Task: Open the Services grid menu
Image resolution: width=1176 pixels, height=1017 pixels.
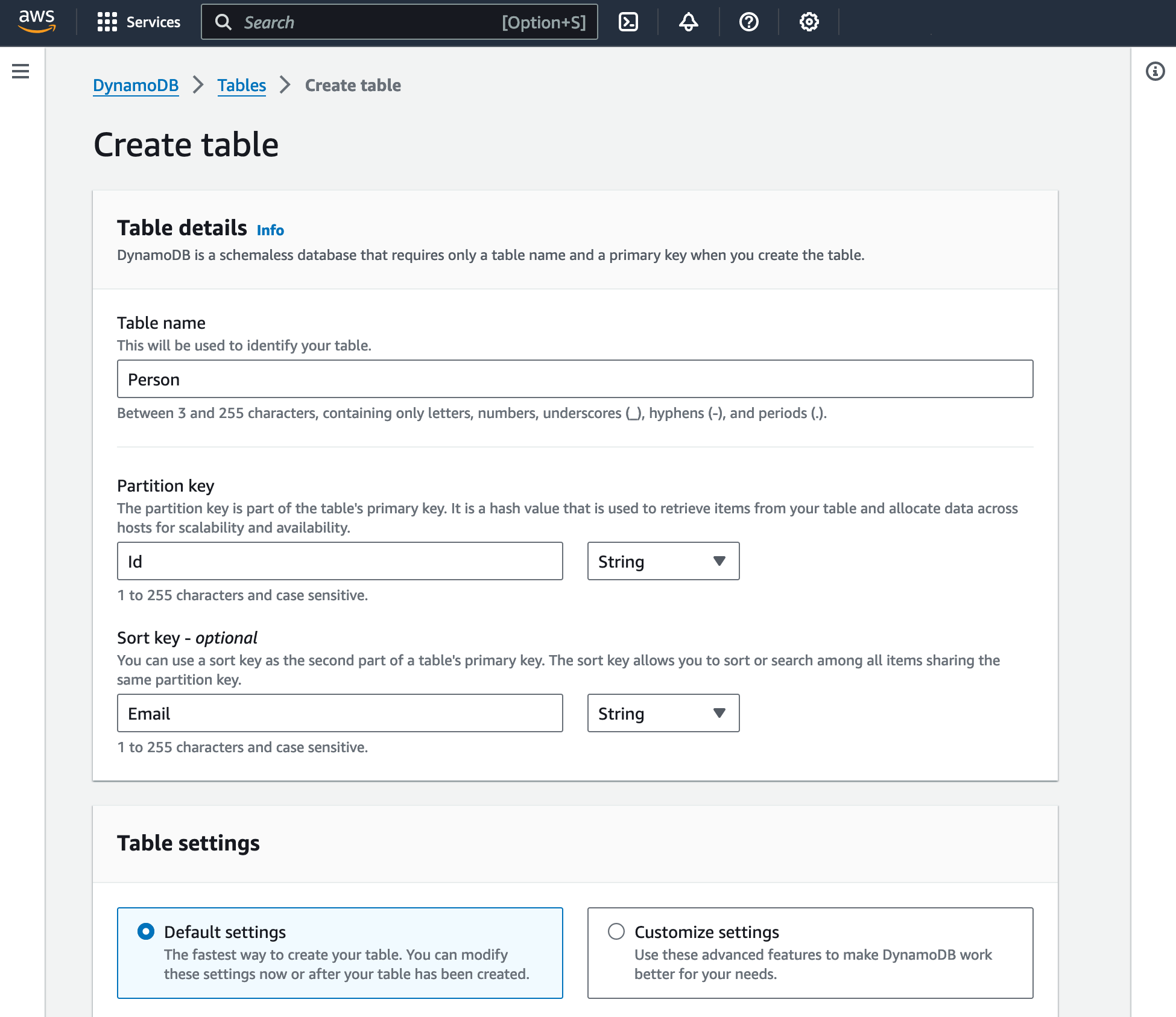Action: pos(107,22)
